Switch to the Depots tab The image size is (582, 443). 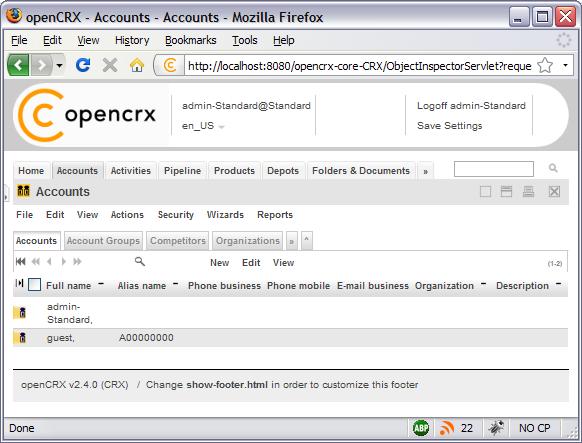pos(283,171)
